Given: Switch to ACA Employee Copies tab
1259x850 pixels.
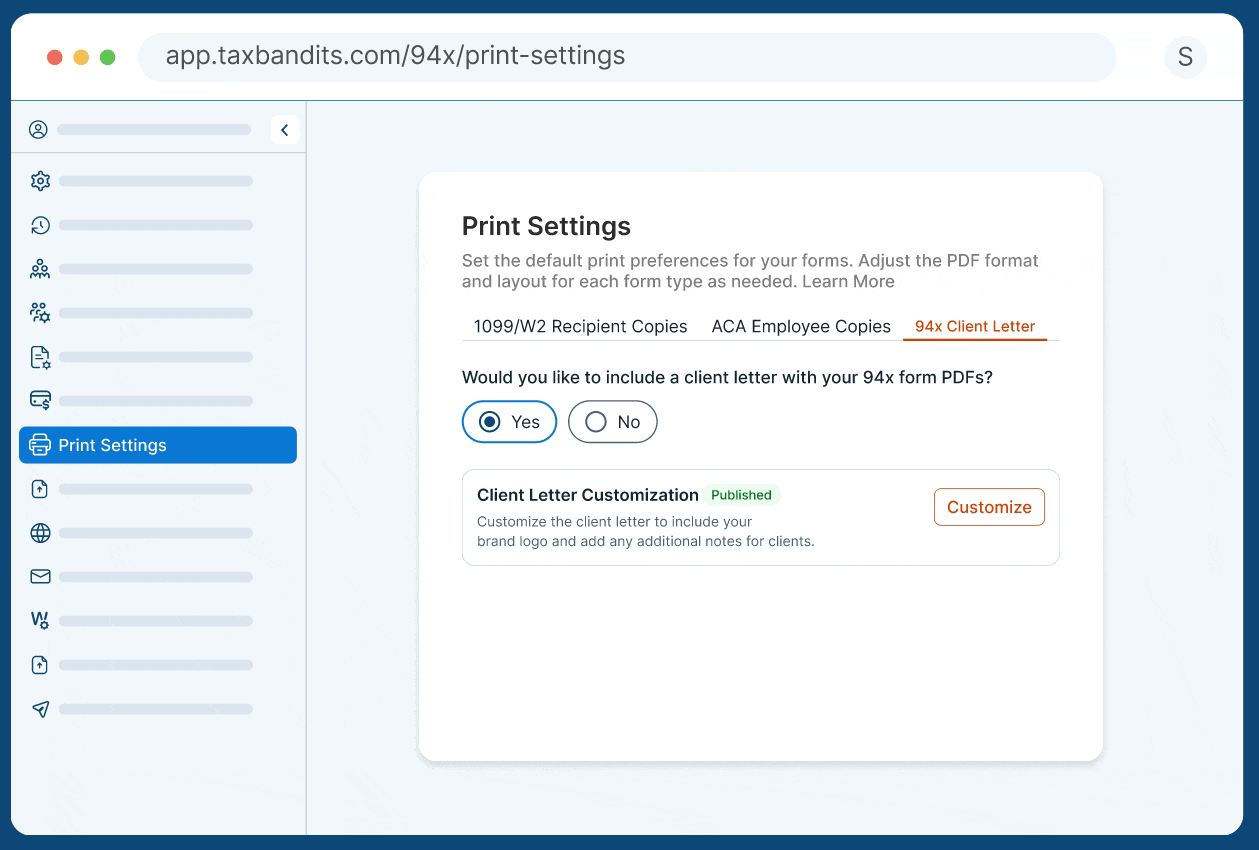Looking at the screenshot, I should 801,326.
